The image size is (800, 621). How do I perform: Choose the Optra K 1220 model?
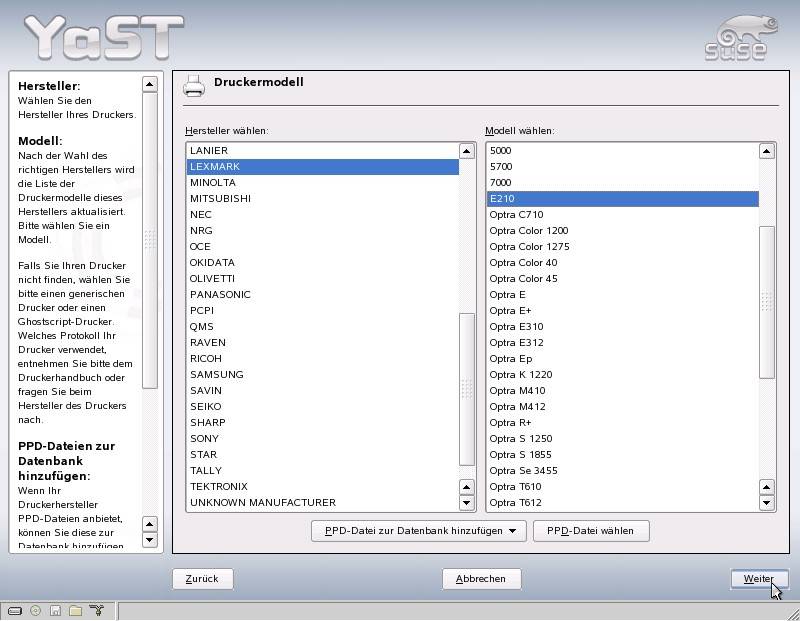pyautogui.click(x=622, y=375)
